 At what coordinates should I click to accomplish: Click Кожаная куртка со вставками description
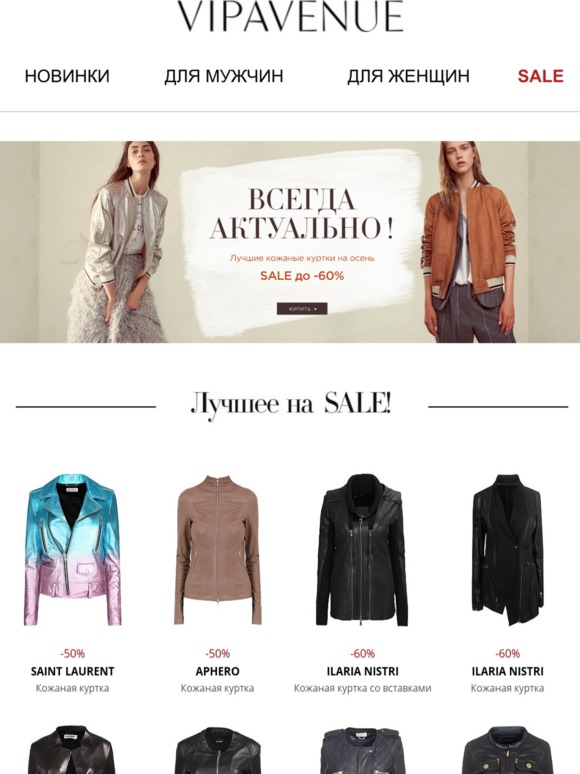point(362,688)
